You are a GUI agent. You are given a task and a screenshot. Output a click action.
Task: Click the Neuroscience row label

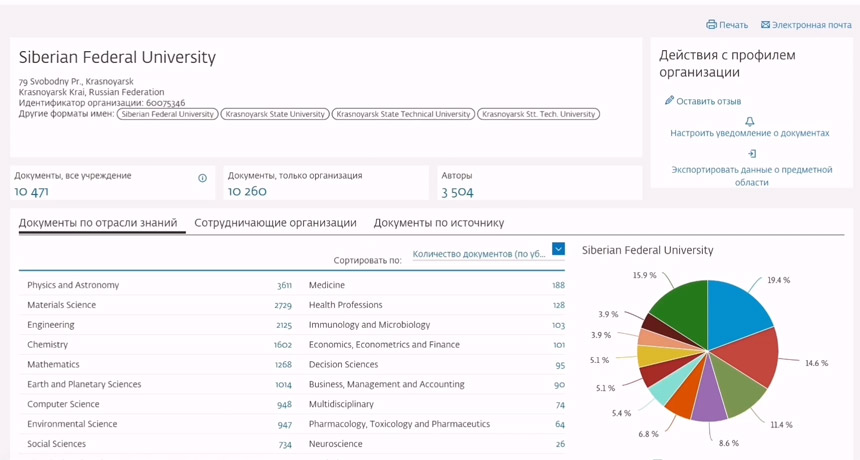[336, 444]
